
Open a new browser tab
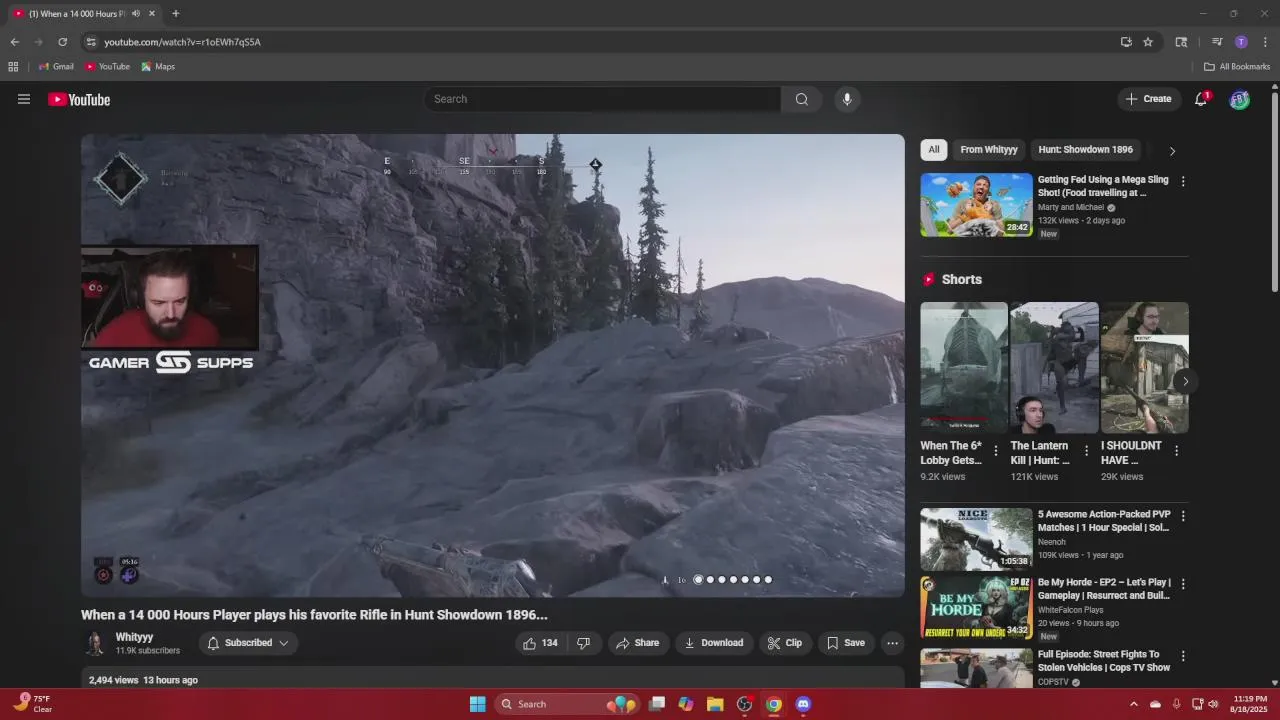coord(175,14)
